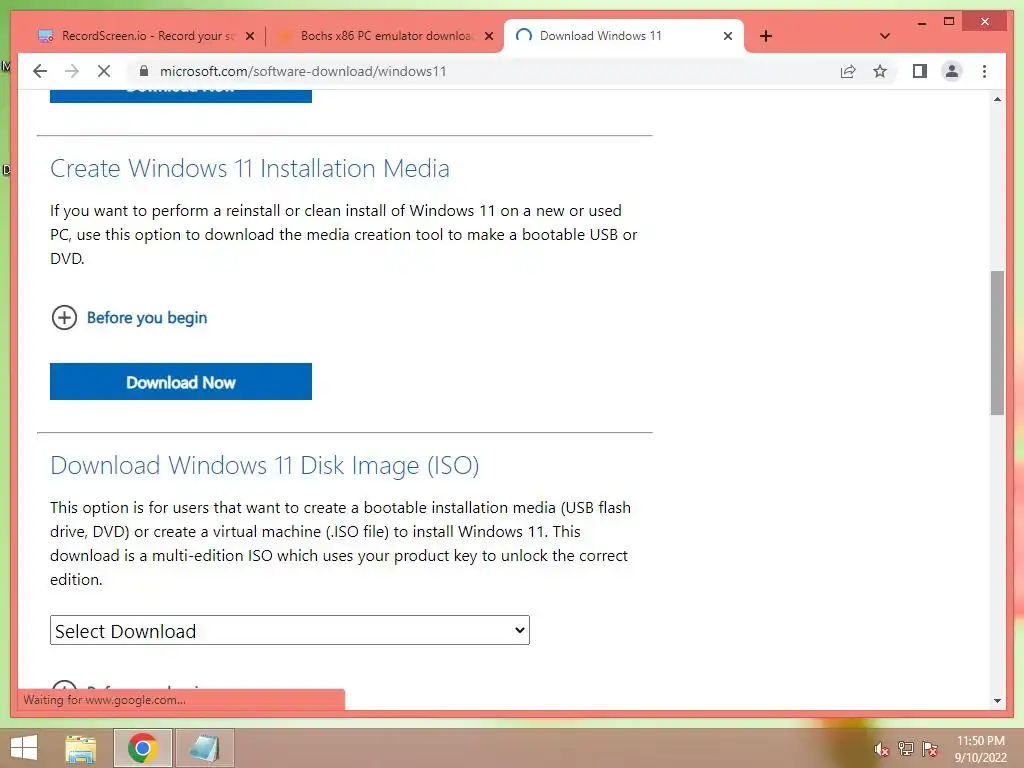Close the Bochs x86 PC emulator tab
Screen dimensions: 1024x768
click(x=488, y=36)
